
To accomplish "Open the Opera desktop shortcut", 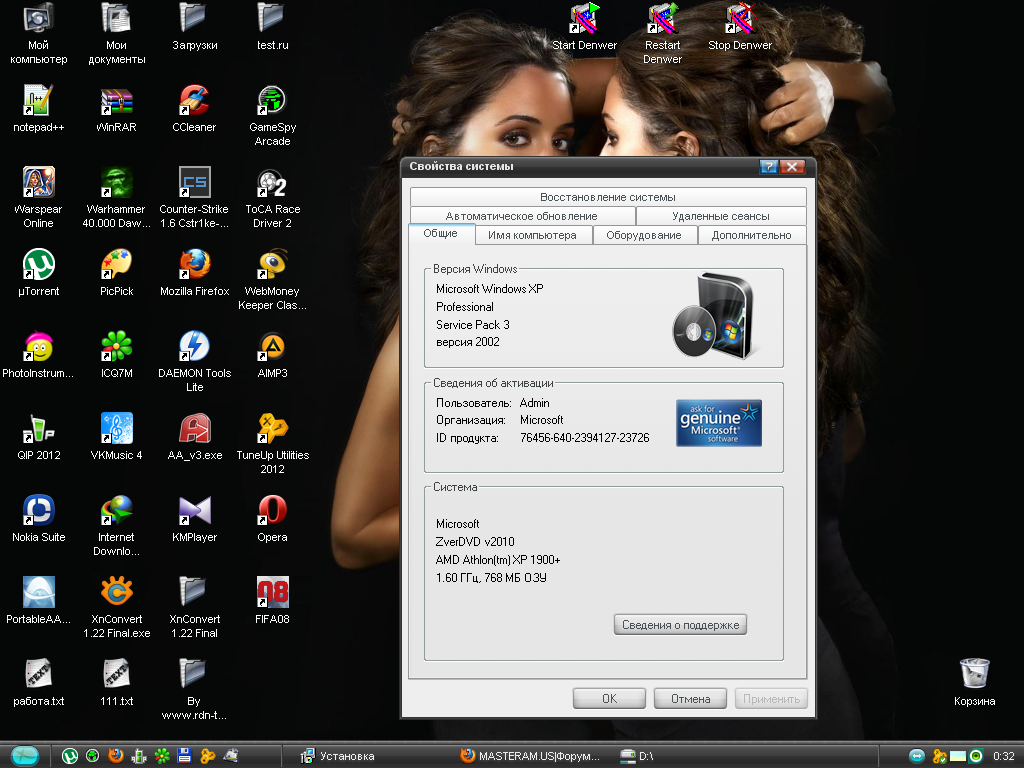I will (x=272, y=519).
